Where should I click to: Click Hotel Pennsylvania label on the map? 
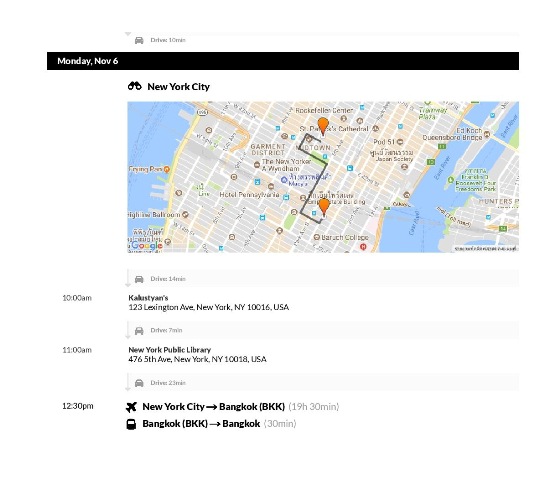point(249,195)
